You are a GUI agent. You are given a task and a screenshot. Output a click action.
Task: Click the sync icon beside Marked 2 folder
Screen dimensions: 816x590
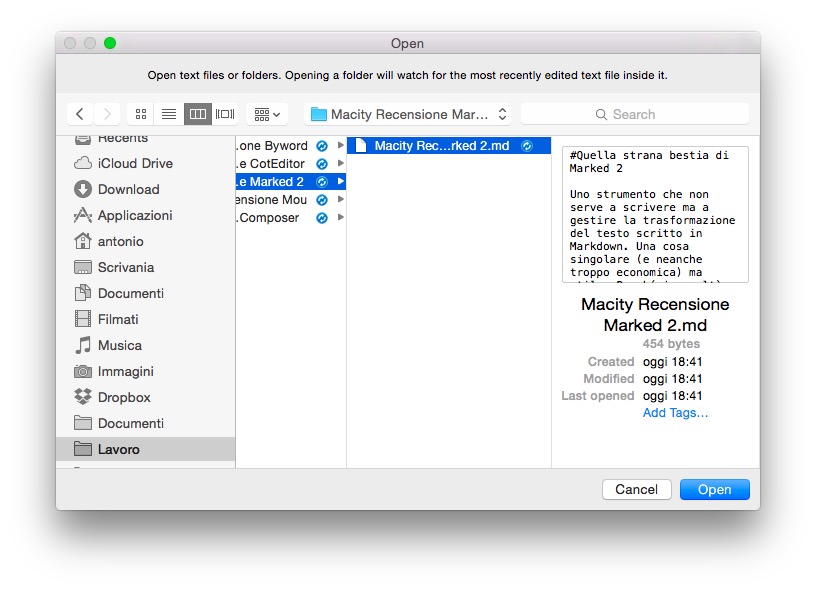pyautogui.click(x=322, y=182)
